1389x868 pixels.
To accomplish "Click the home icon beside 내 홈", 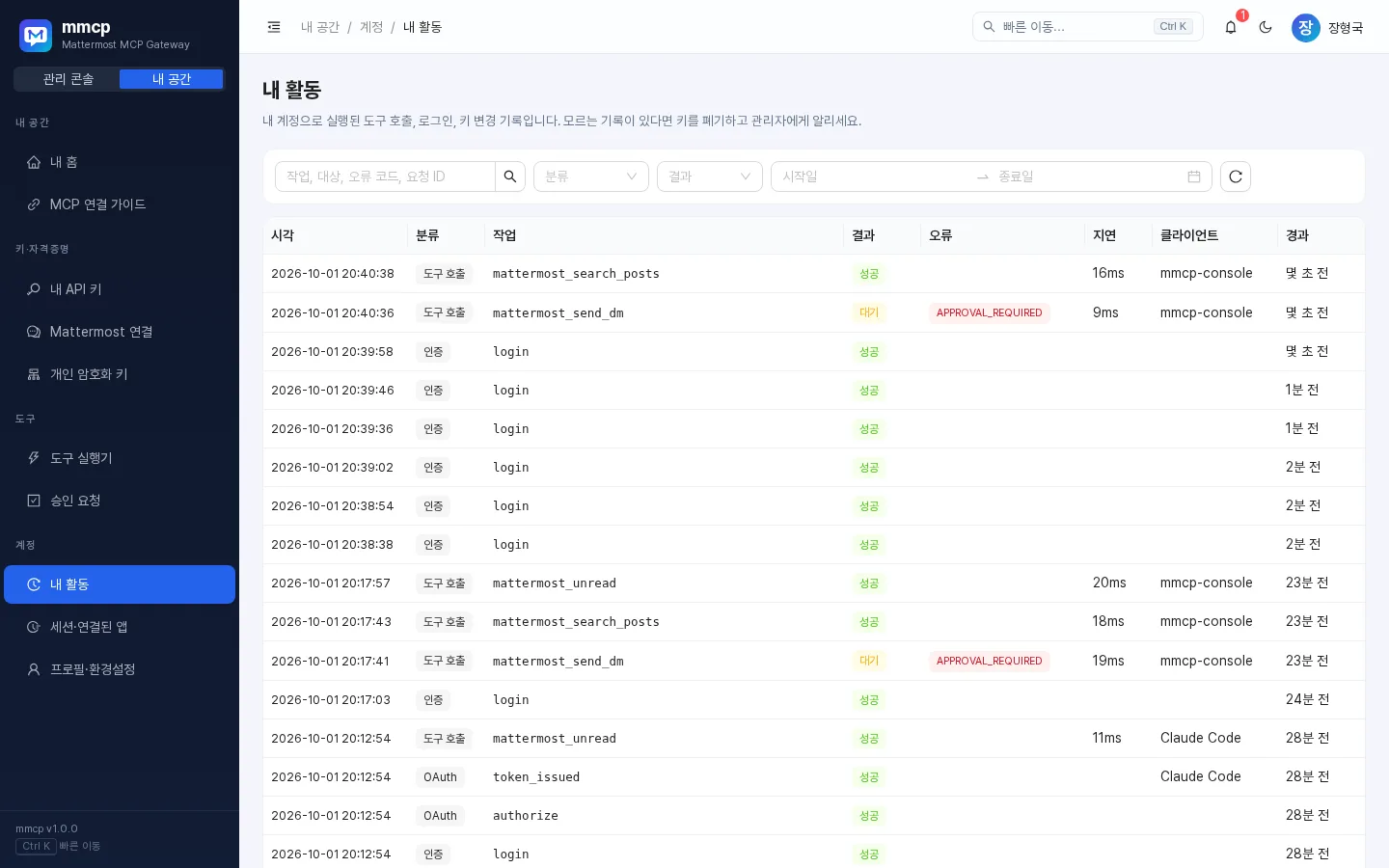I will pos(34,162).
